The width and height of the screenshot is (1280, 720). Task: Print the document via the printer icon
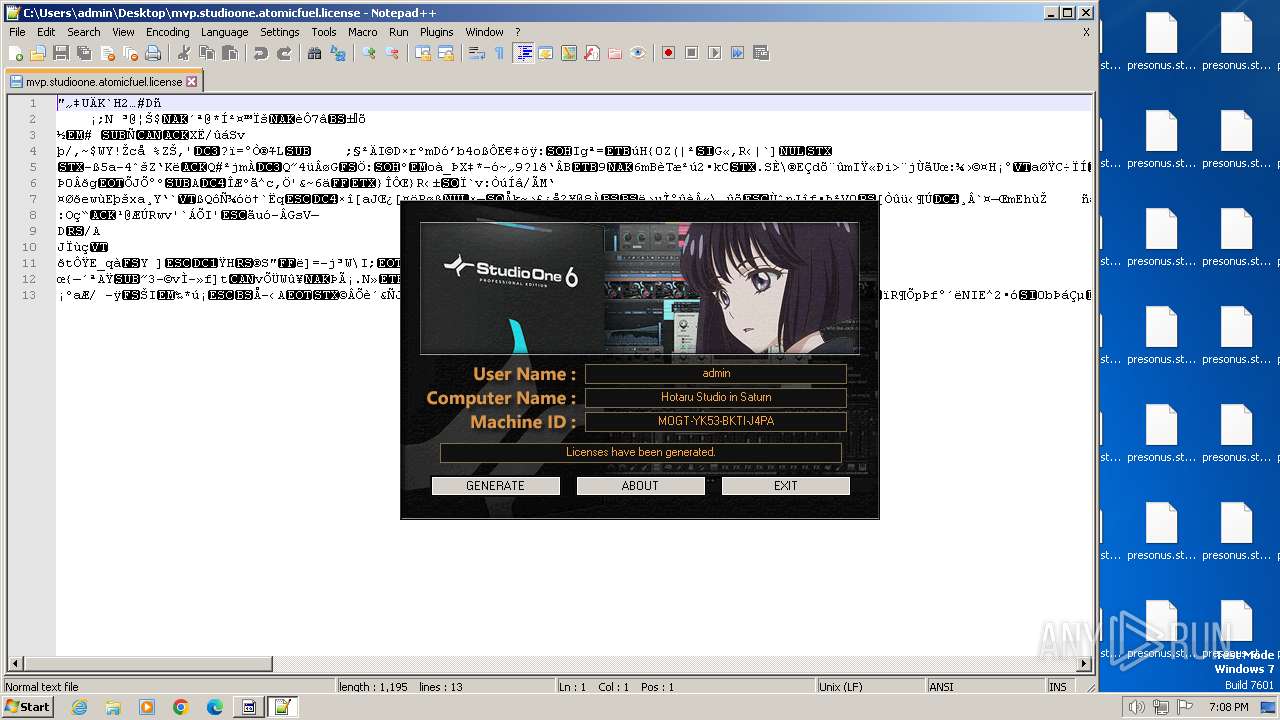point(153,53)
